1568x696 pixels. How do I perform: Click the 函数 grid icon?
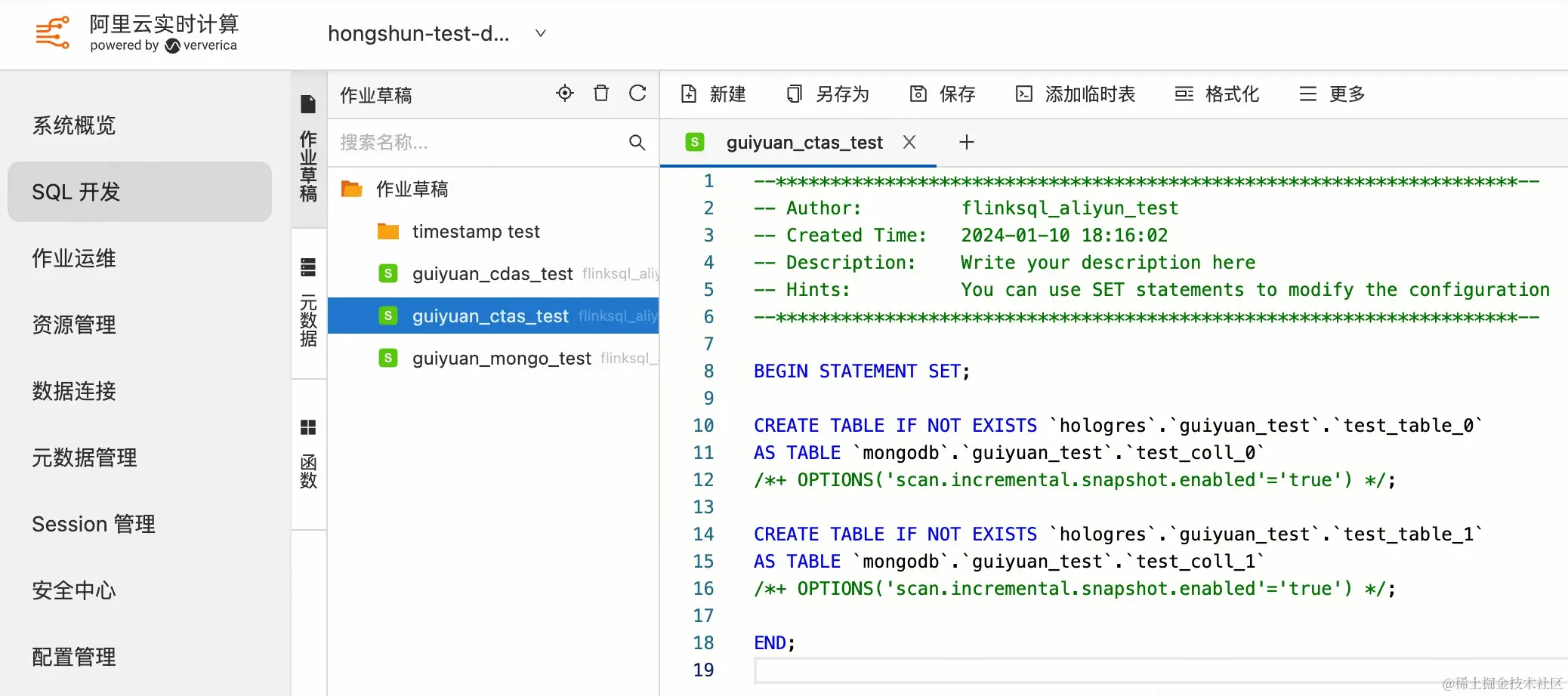click(308, 427)
